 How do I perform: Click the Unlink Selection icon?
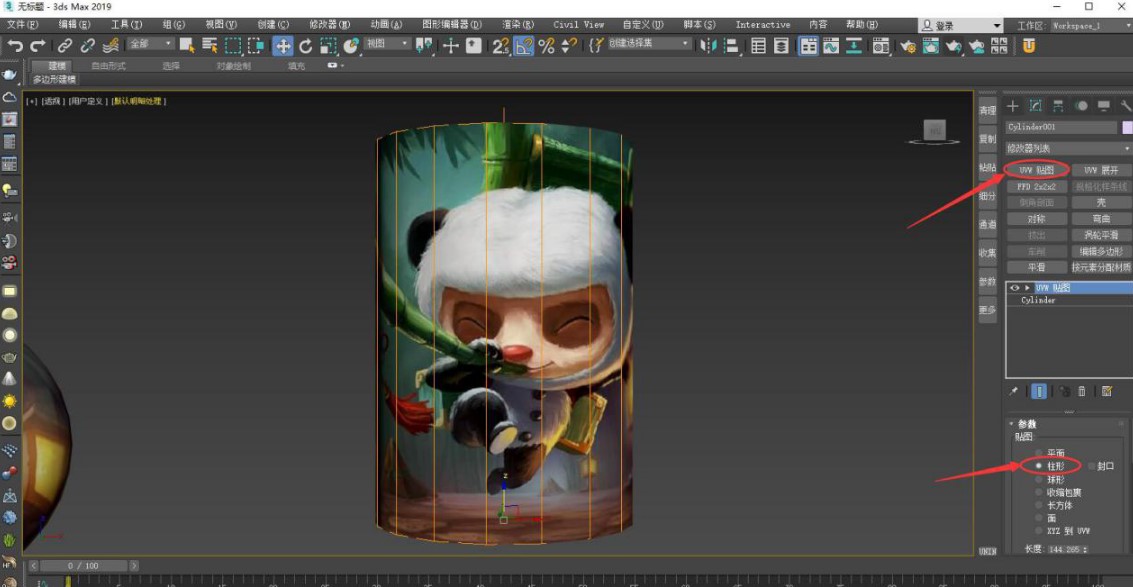pos(87,46)
